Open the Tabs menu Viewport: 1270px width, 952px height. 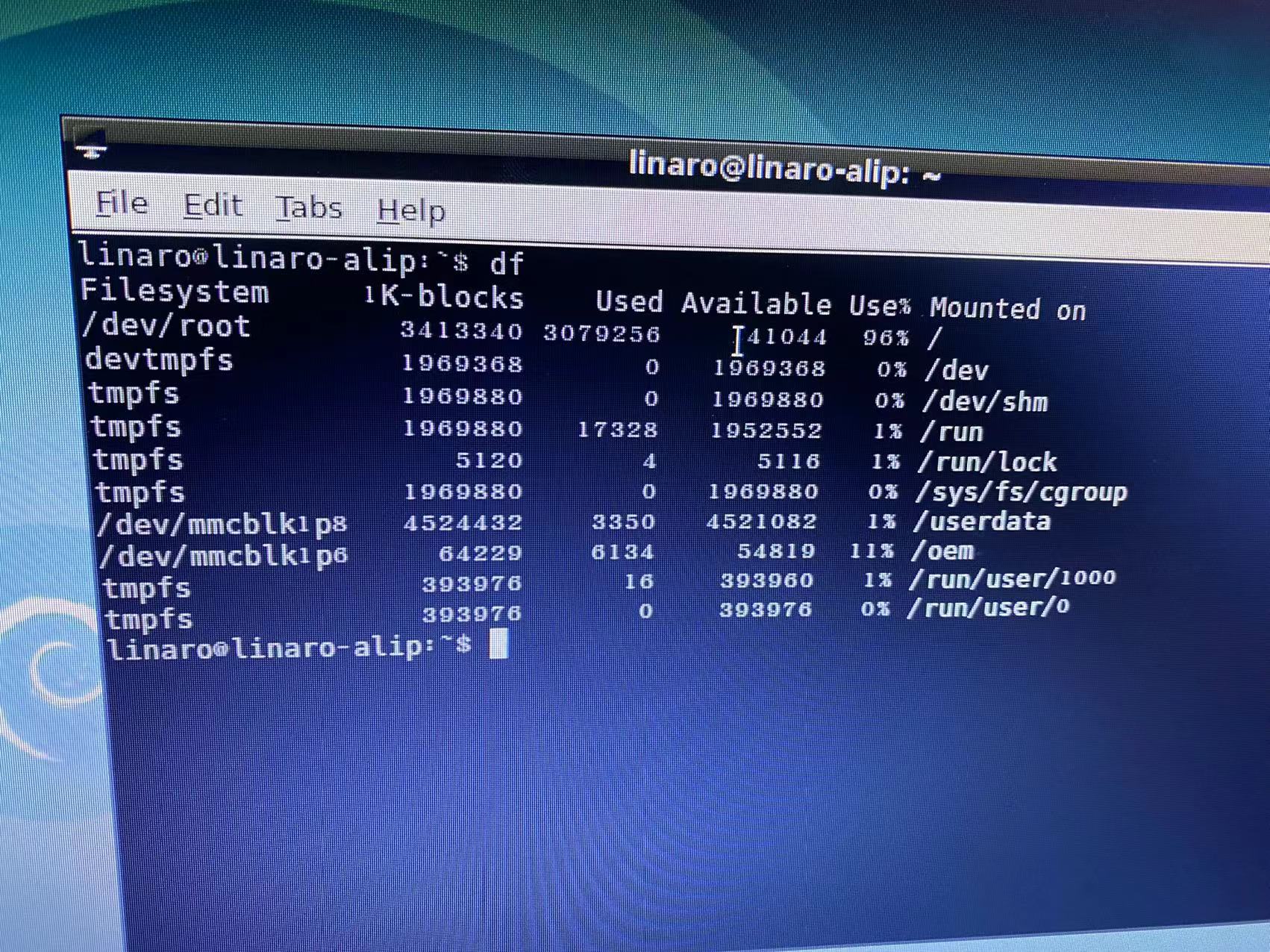tap(308, 208)
